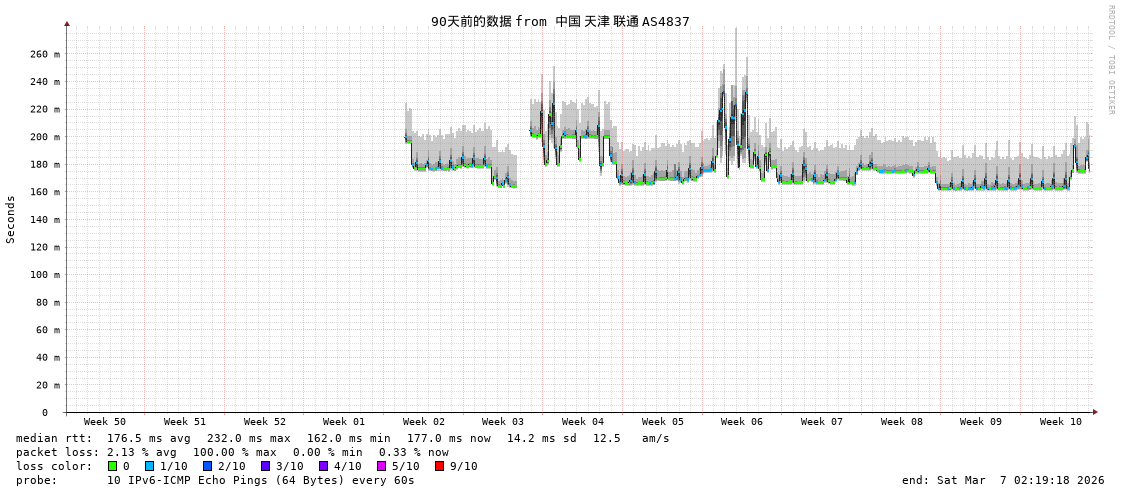The height and width of the screenshot is (494, 1121).
Task: Click the green 0 loss color swatch
Action: click(112, 466)
